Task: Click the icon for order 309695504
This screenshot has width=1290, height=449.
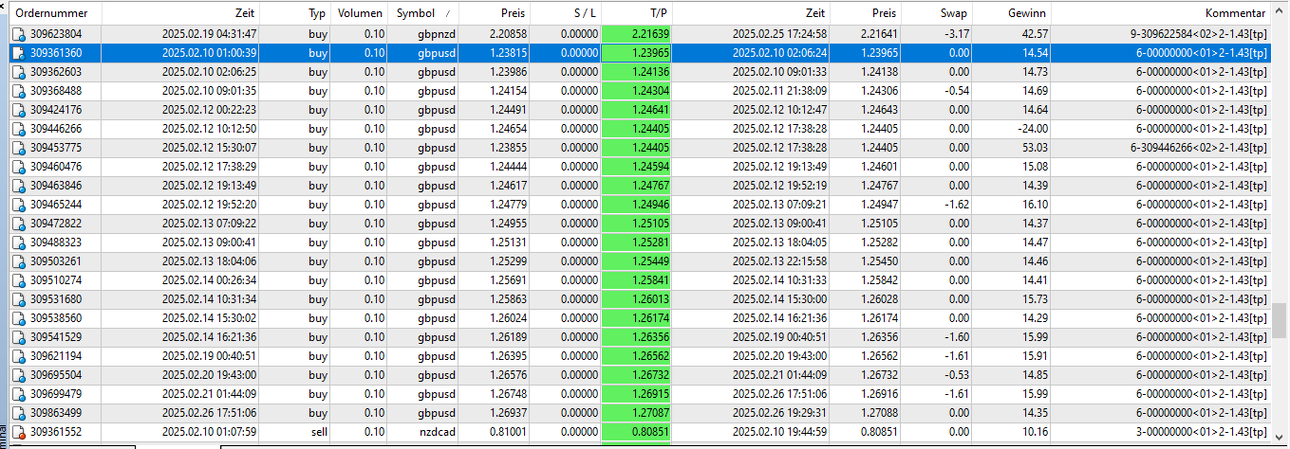Action: (18, 376)
